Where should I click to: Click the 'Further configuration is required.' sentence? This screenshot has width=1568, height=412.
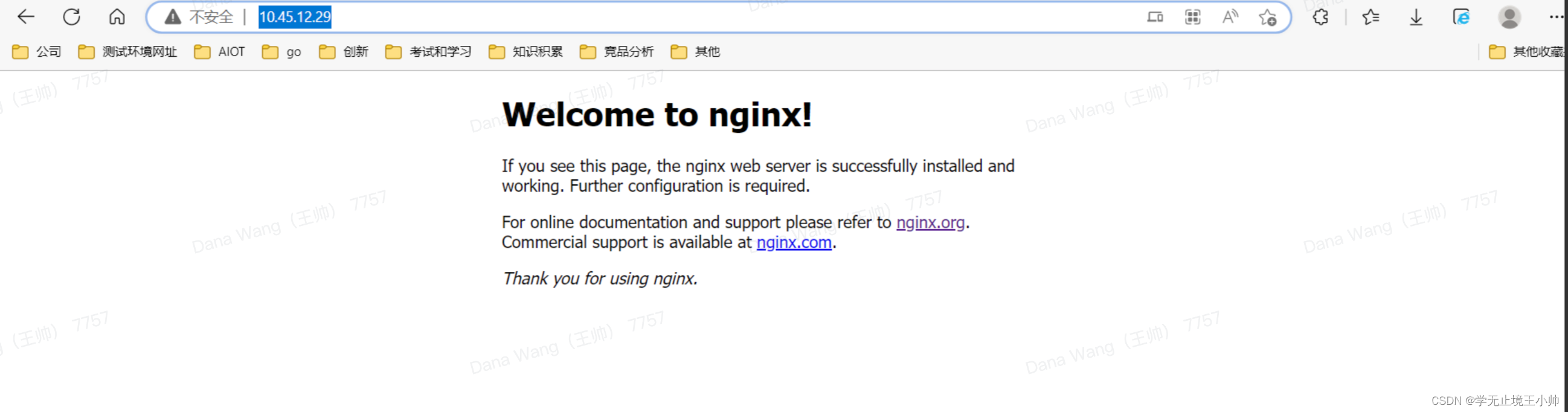[690, 186]
